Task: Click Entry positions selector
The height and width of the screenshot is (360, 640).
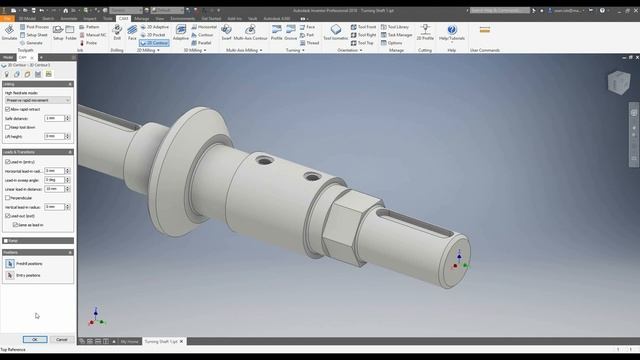Action: click(x=10, y=276)
